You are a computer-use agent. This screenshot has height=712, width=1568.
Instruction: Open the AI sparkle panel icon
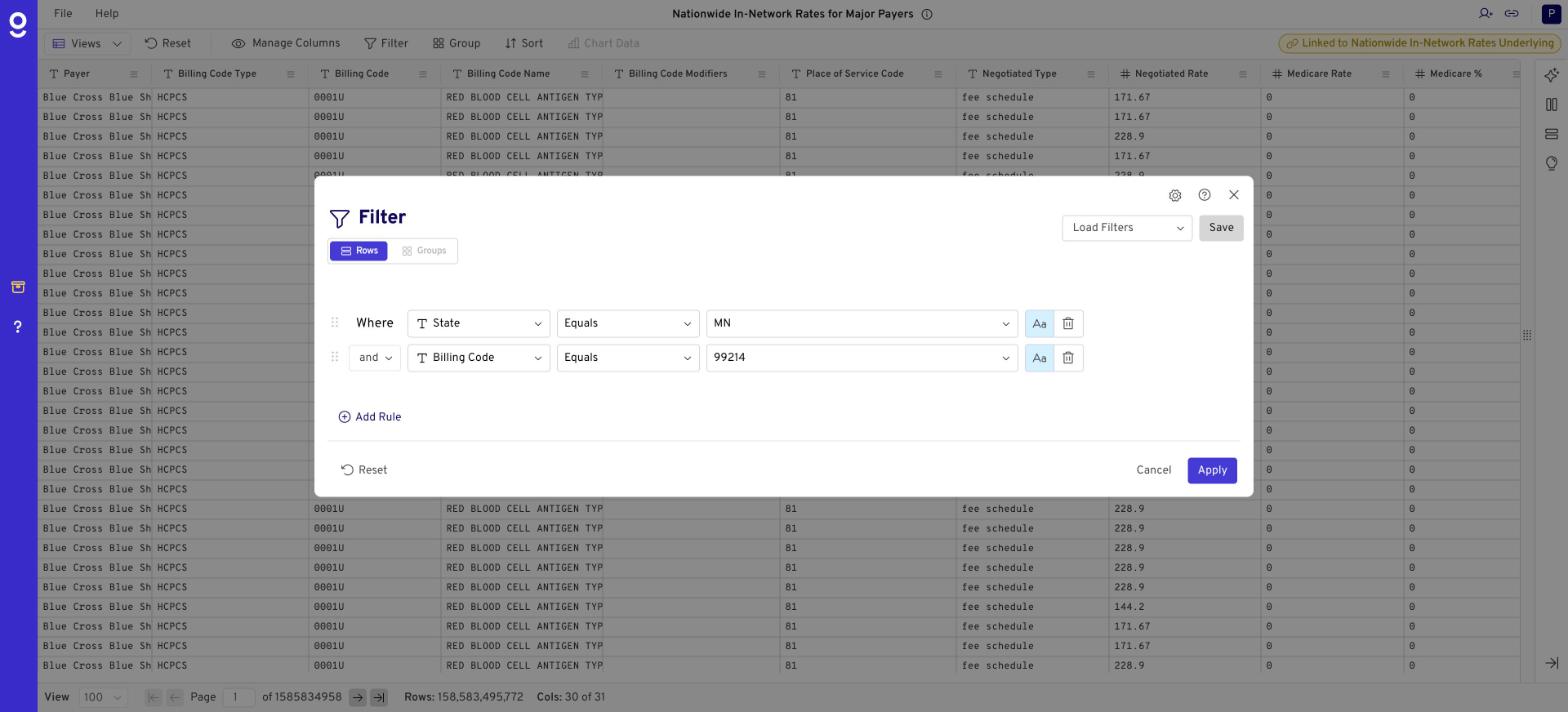tap(1551, 75)
